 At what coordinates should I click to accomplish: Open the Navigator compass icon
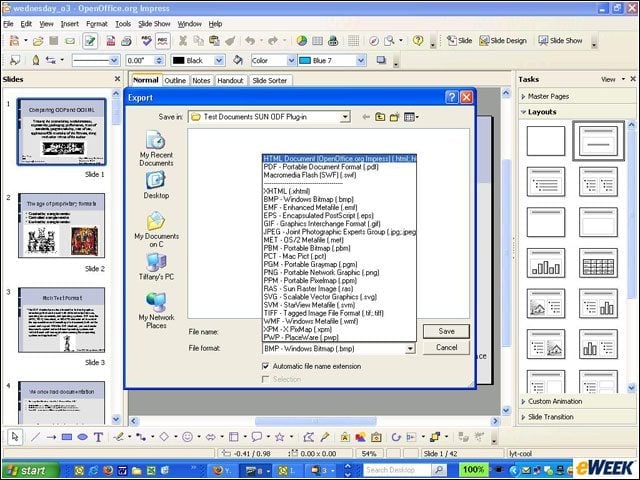(374, 40)
